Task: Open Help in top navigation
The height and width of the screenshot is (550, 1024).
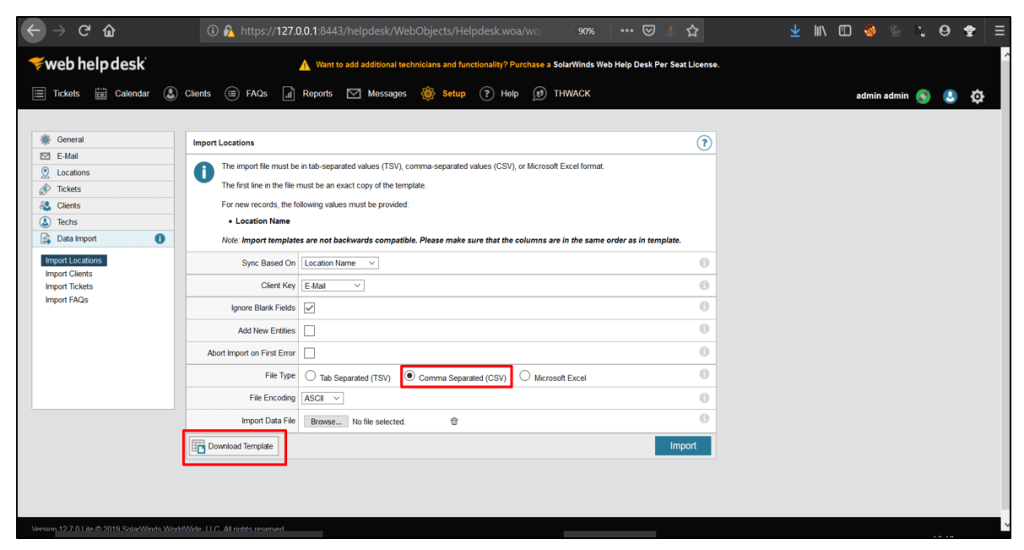Action: pyautogui.click(x=500, y=93)
